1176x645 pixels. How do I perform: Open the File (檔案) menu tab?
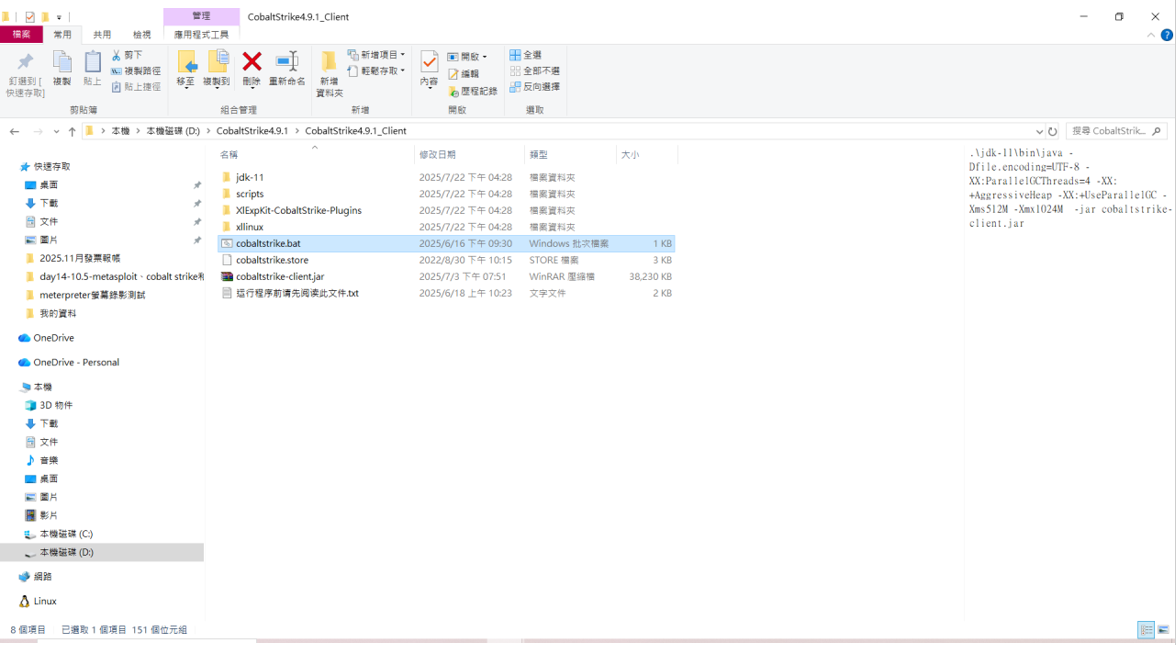[x=22, y=34]
